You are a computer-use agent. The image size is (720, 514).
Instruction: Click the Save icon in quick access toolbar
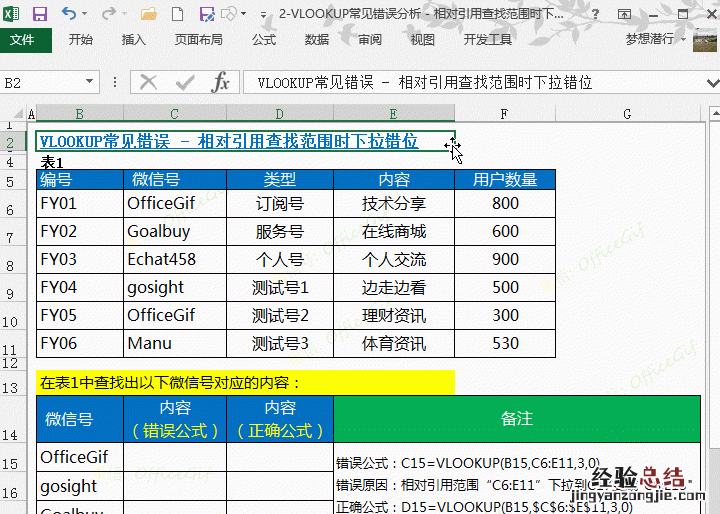click(x=40, y=14)
